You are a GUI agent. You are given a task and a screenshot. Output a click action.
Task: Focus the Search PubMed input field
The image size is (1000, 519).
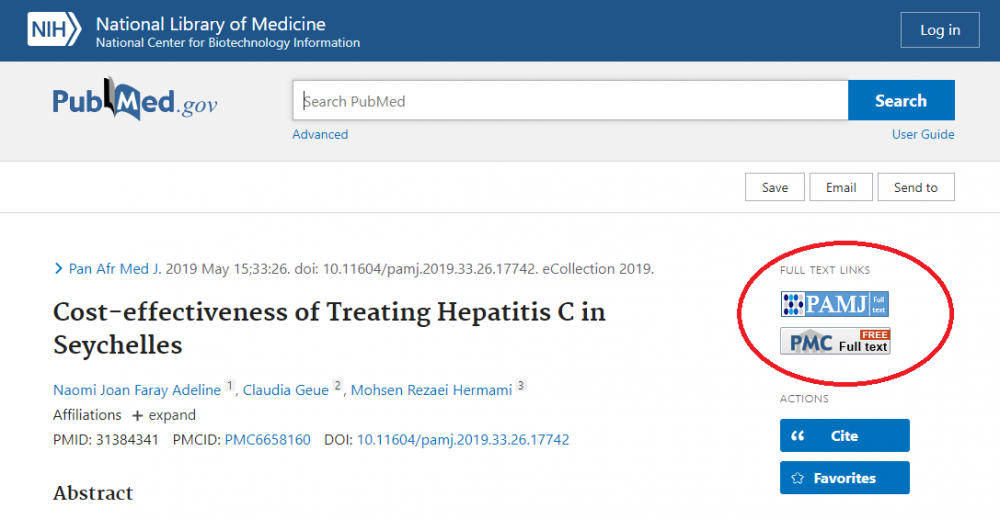coord(570,101)
